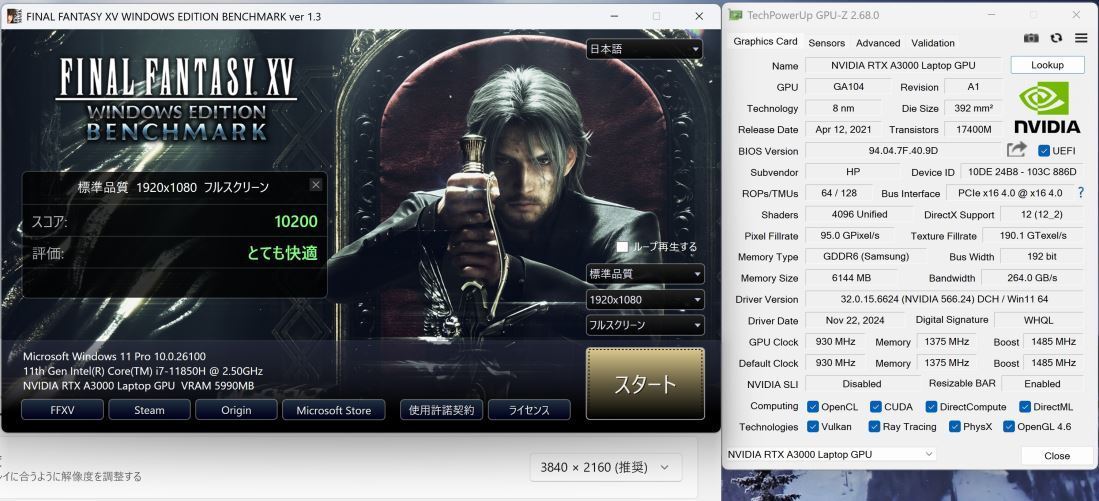The height and width of the screenshot is (501, 1099).
Task: Click the Subvendor HP value
Action: [852, 172]
